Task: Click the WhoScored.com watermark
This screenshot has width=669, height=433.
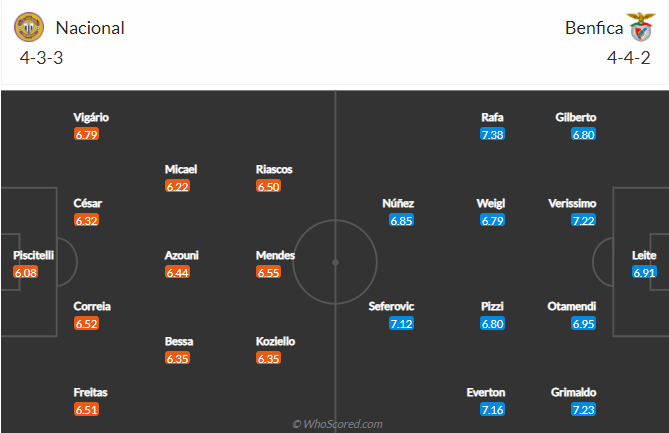Action: coord(337,424)
